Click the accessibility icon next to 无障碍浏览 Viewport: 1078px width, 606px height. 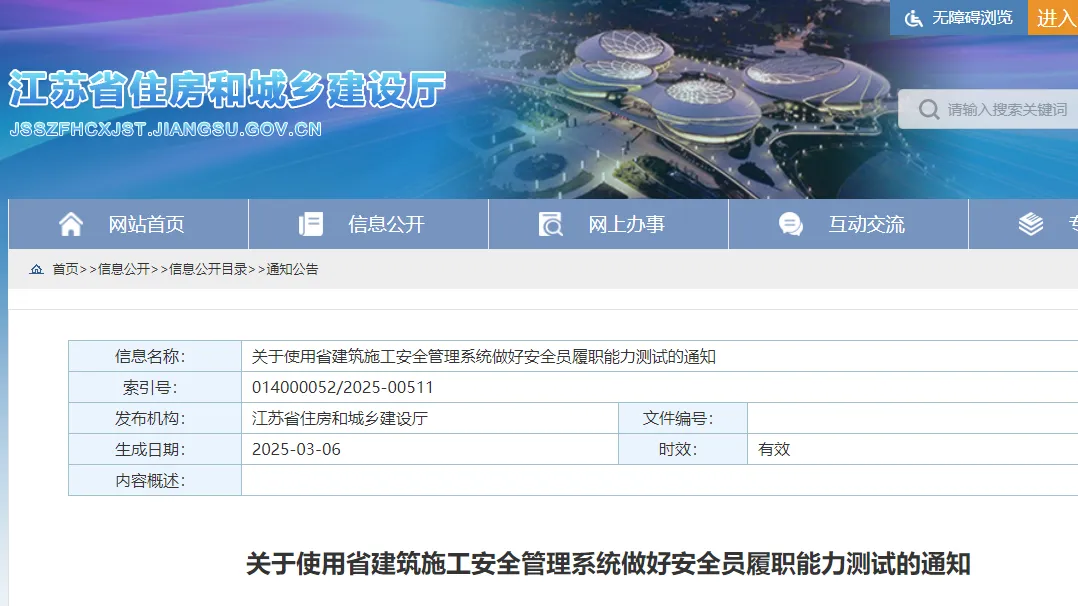[x=911, y=17]
